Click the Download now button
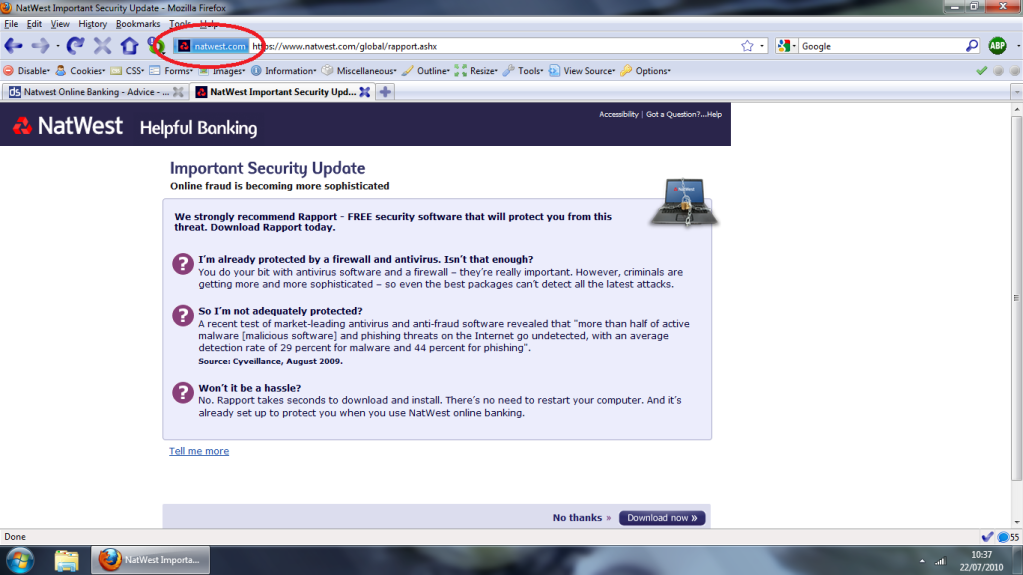Screen dimensions: 1023x575 662,518
